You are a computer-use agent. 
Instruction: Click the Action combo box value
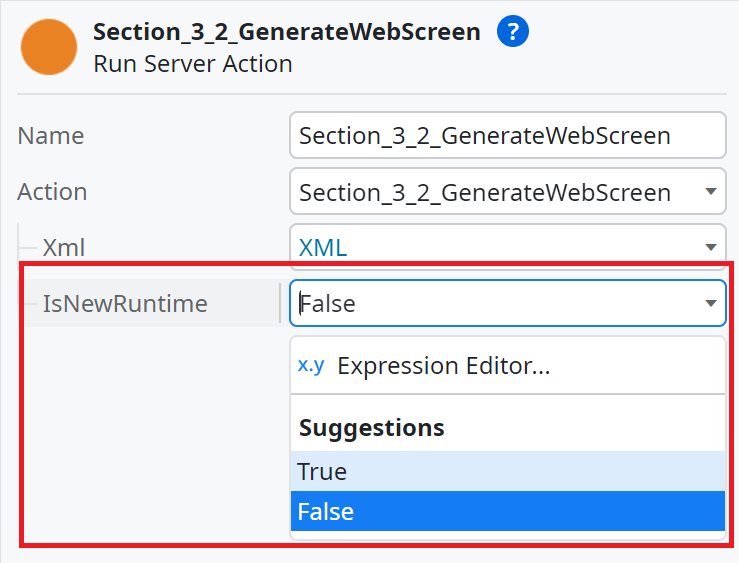tap(485, 192)
